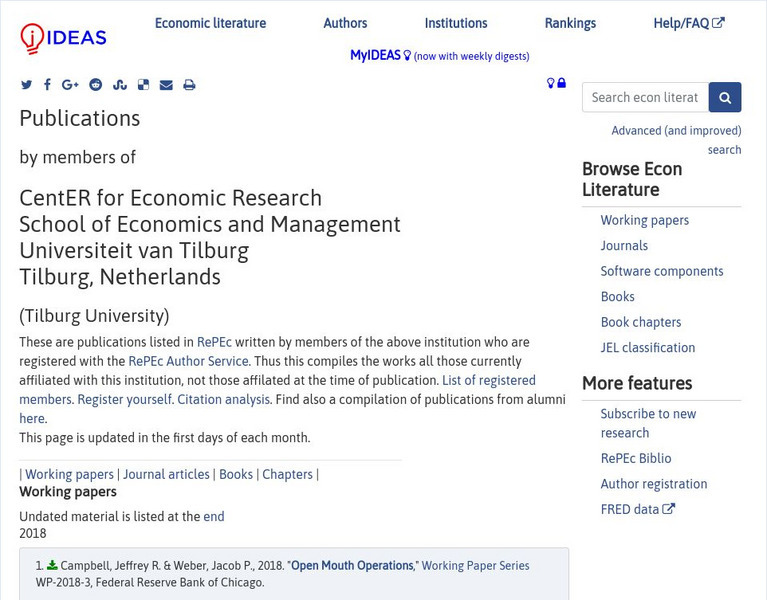Screen dimensions: 767x600
Task: Share on StumbleUpon icon
Action: [120, 85]
